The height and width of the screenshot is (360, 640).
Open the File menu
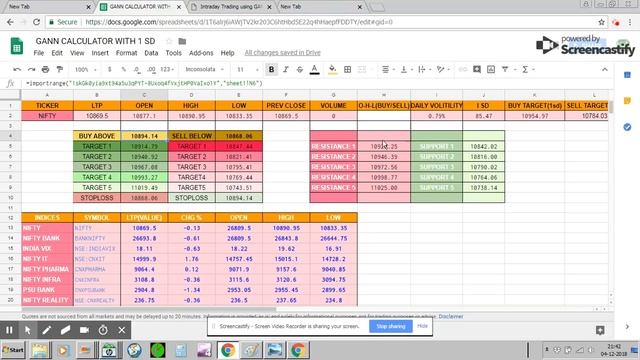pyautogui.click(x=39, y=53)
